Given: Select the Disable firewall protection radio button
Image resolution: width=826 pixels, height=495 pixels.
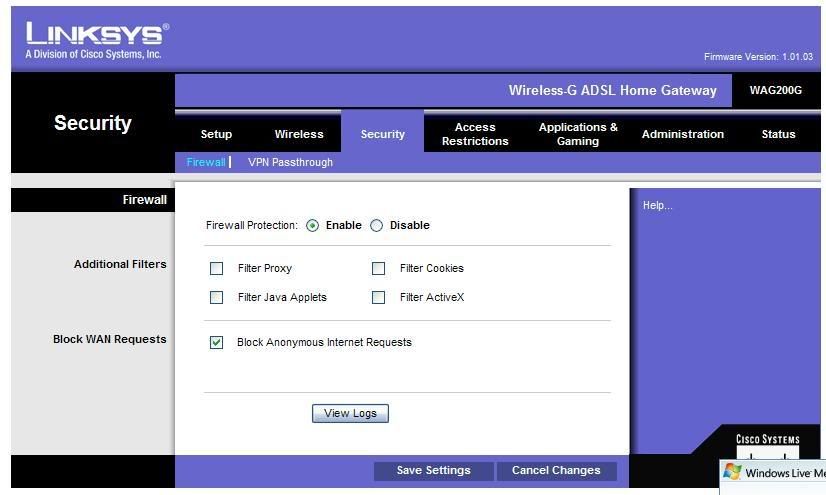Looking at the screenshot, I should coord(376,225).
